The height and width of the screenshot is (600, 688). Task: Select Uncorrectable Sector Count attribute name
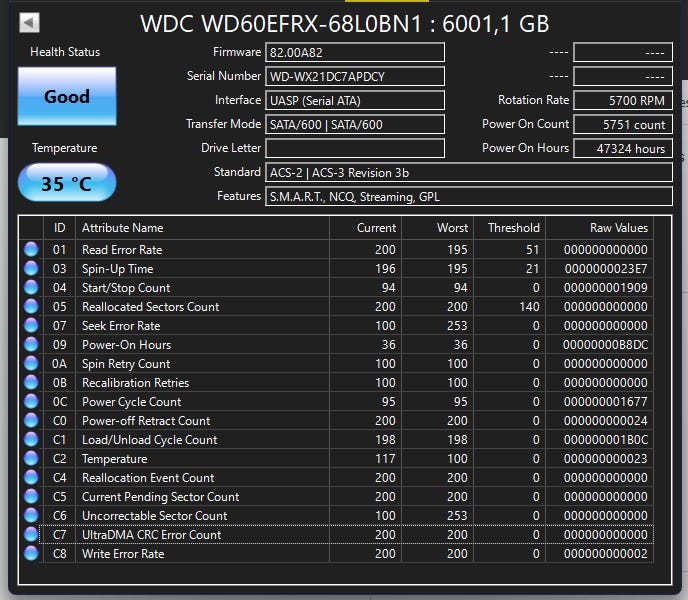click(154, 516)
